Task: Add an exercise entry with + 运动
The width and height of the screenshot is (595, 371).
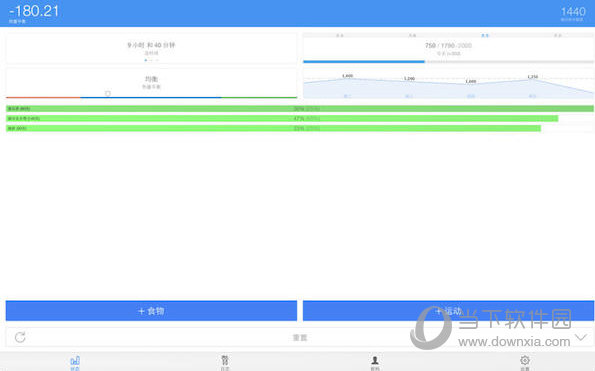Action: tap(448, 311)
